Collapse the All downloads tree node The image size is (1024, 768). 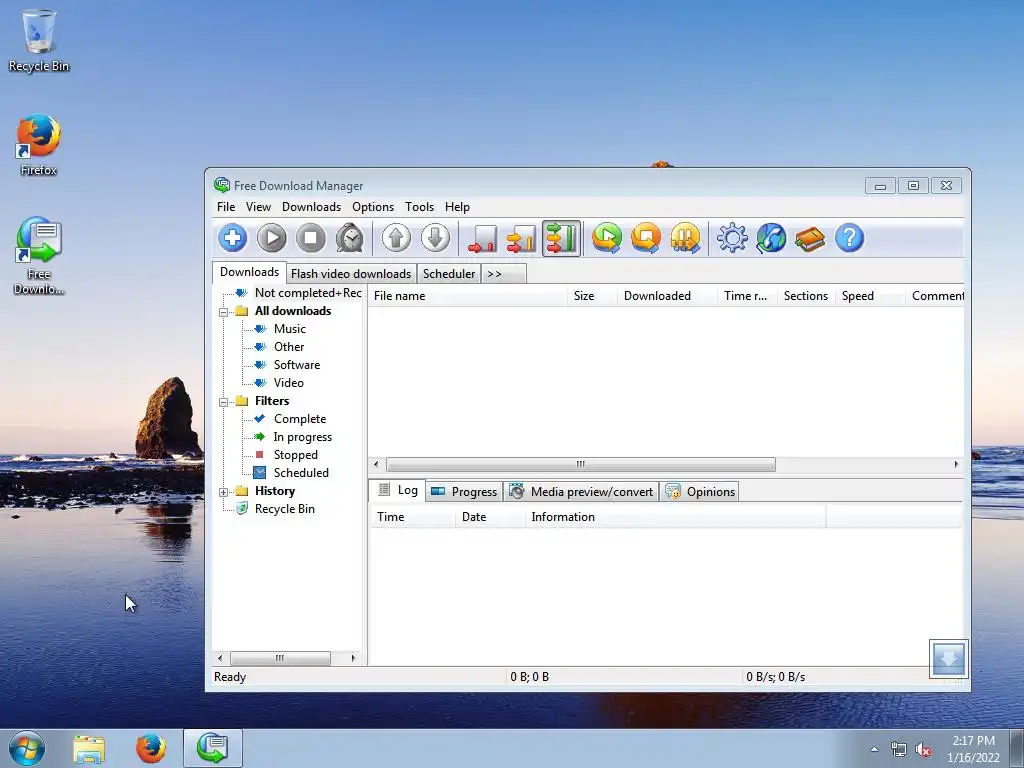[x=223, y=312]
